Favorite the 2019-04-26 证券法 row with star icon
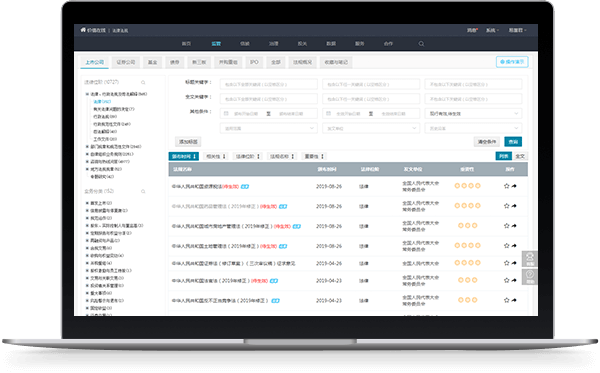This screenshot has height=373, width=600. [x=507, y=263]
